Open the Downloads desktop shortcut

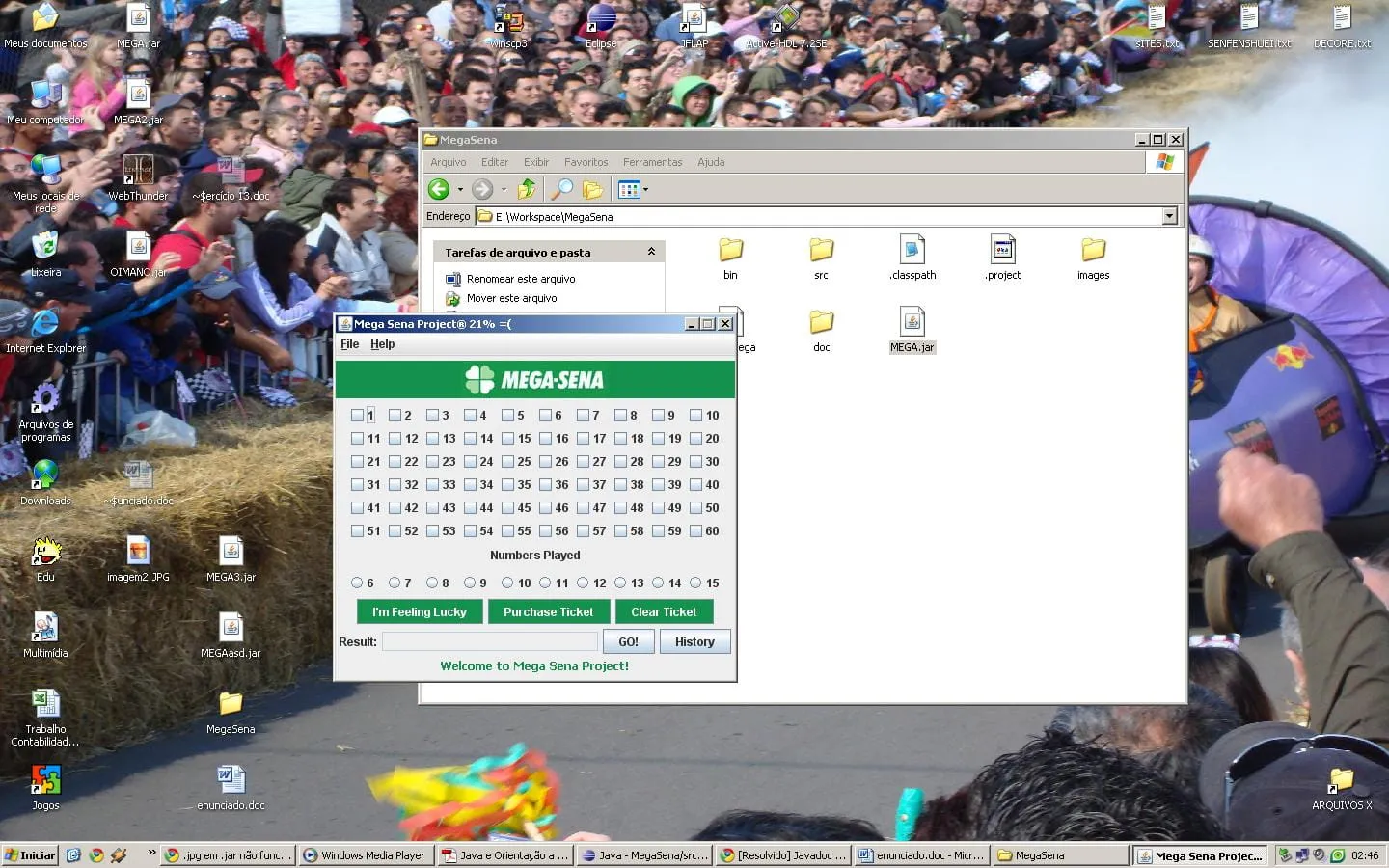(45, 483)
